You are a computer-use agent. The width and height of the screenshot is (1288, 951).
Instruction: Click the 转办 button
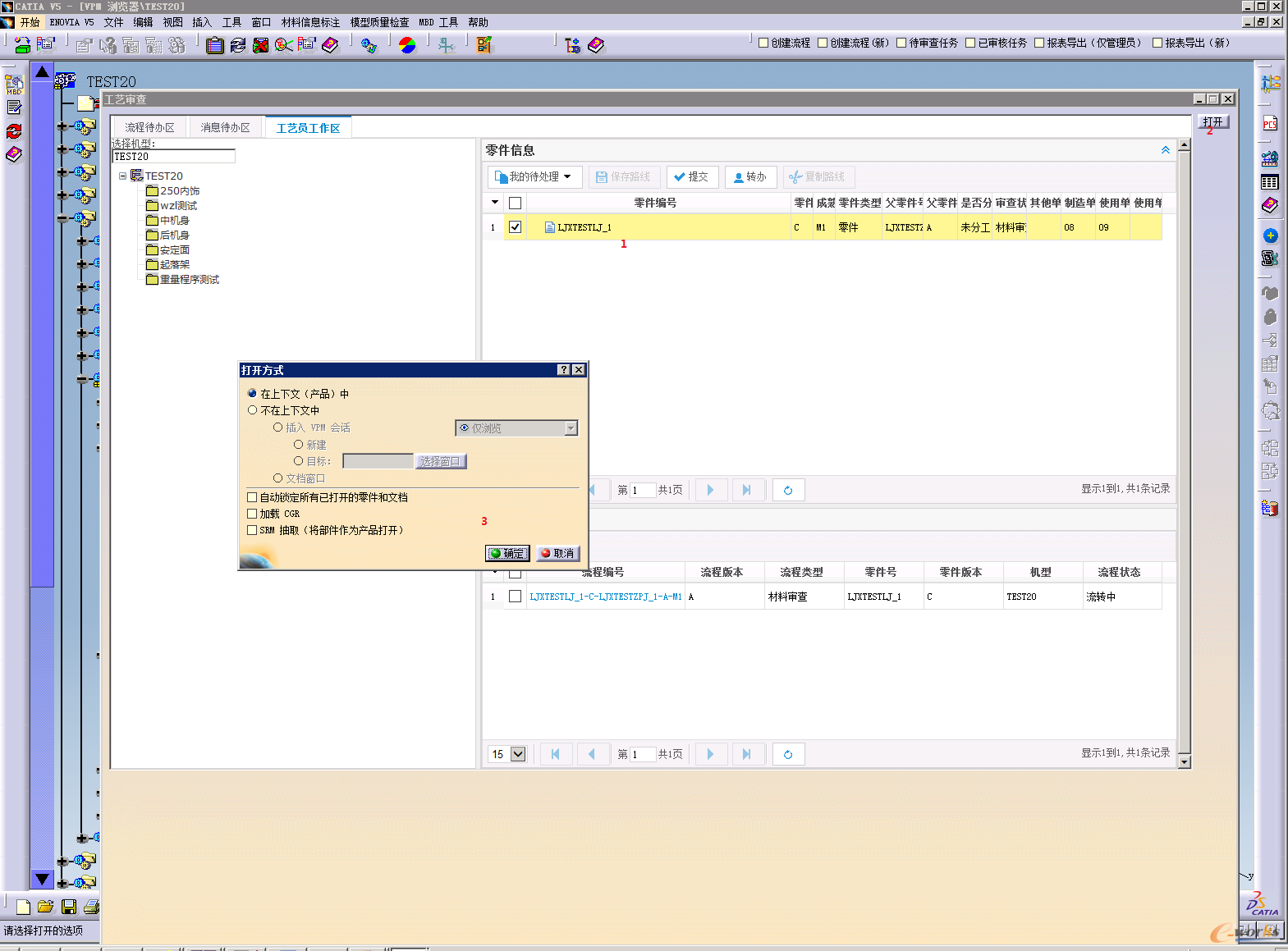point(750,176)
